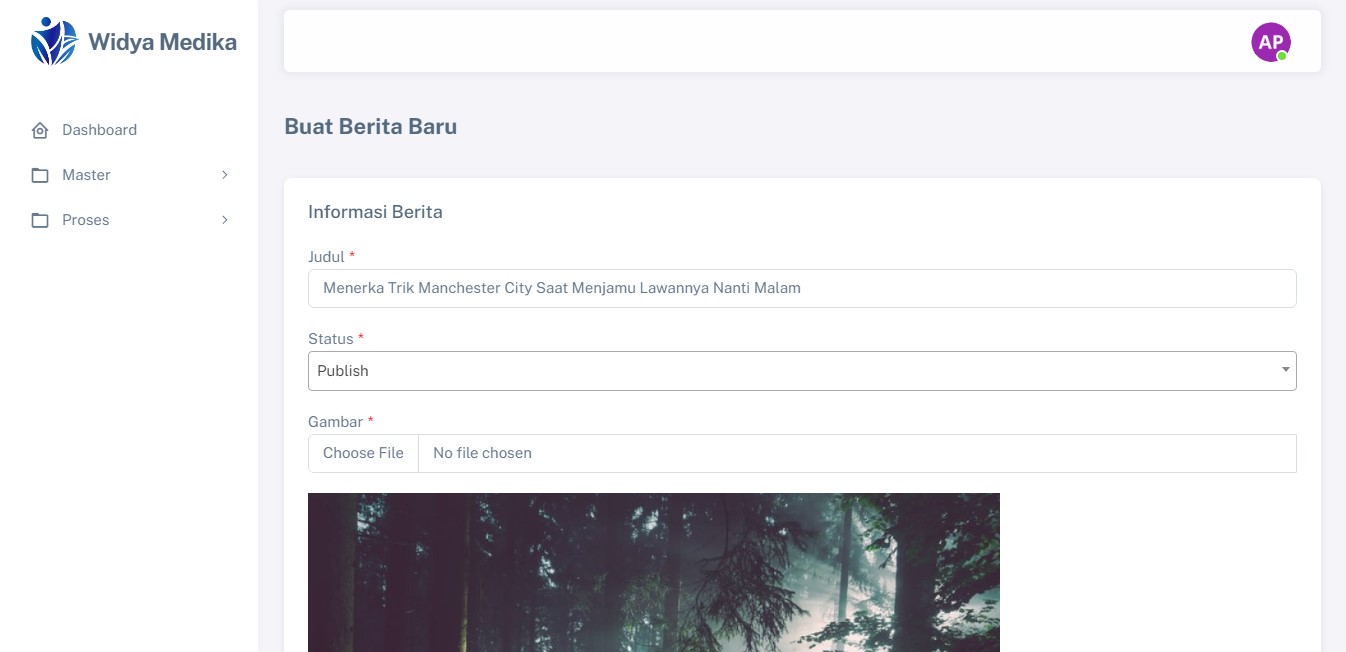The width and height of the screenshot is (1346, 652).
Task: Click the Widya Medika logo icon
Action: [53, 42]
